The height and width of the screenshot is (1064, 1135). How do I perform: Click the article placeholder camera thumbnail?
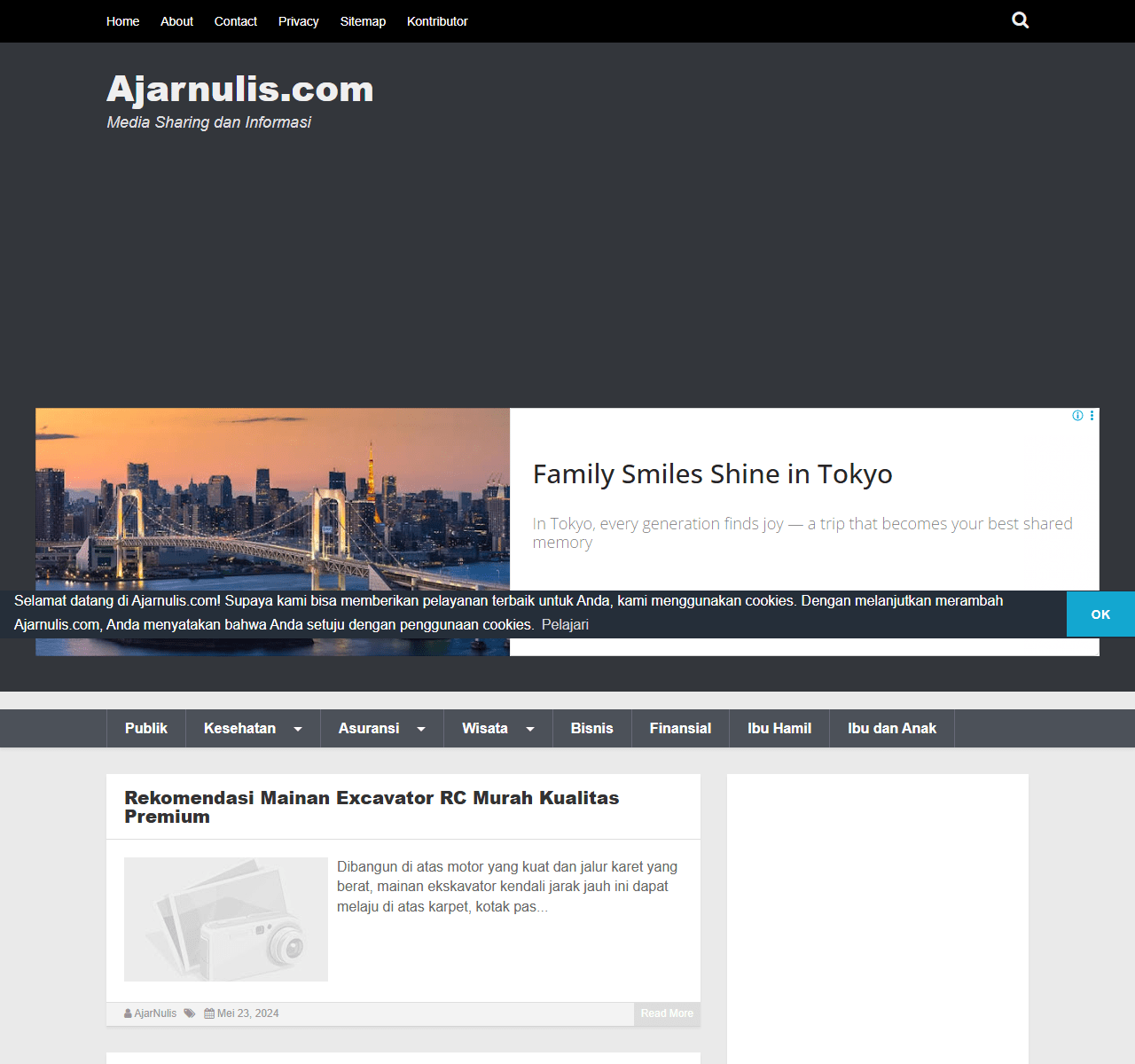tap(226, 919)
